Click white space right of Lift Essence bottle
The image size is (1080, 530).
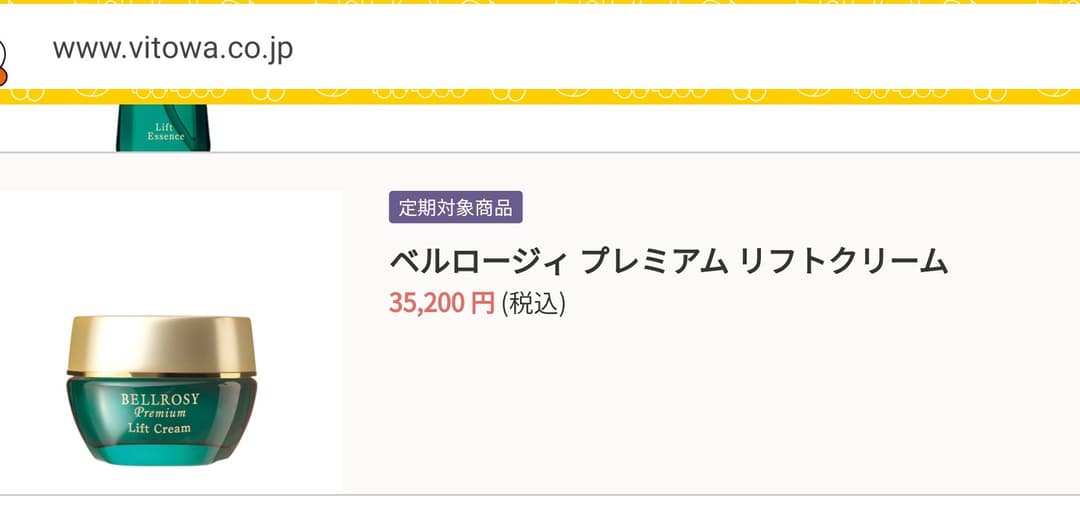coord(600,128)
